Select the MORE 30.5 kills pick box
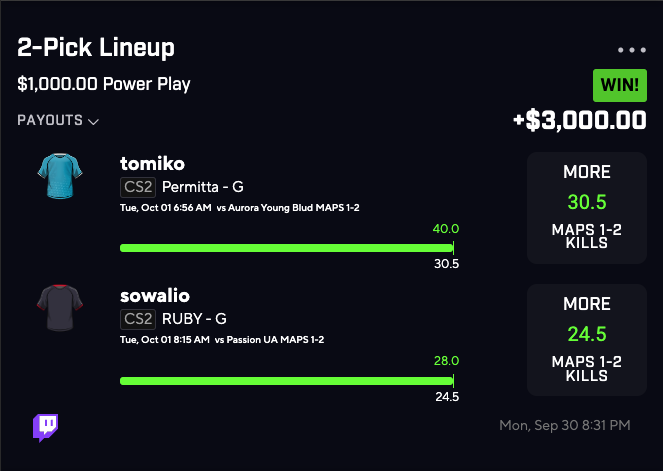Viewport: 663px width, 471px height. click(x=586, y=208)
